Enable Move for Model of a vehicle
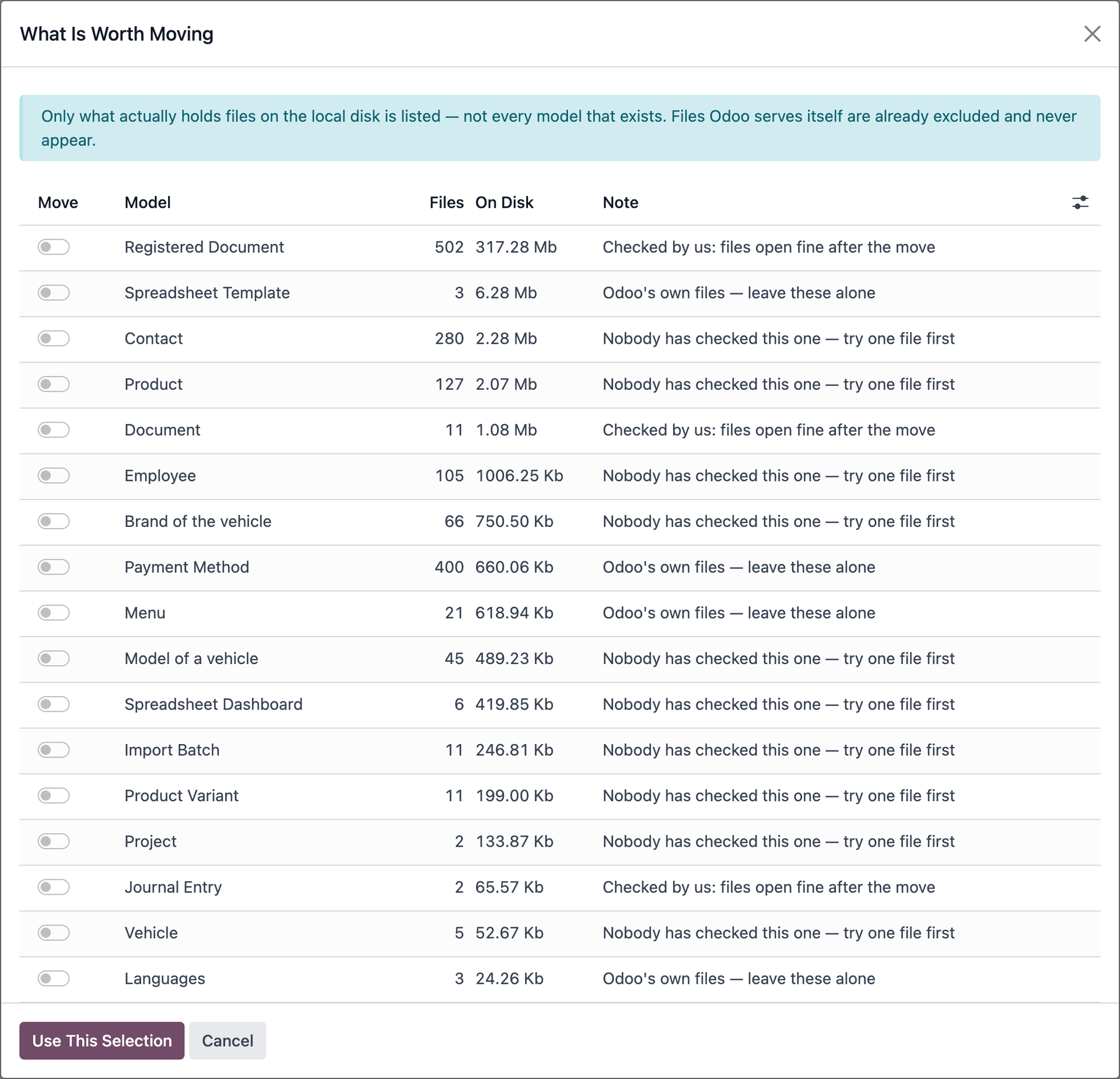The height and width of the screenshot is (1079, 1120). [x=54, y=658]
